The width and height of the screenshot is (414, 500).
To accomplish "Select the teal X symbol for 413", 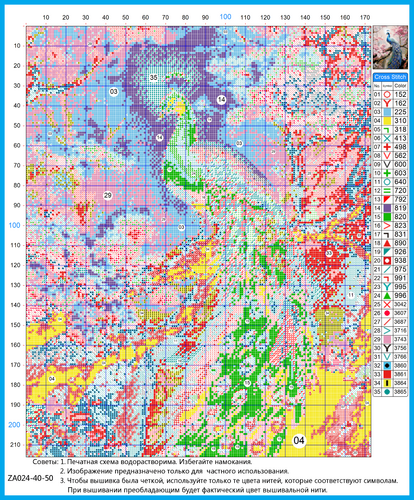I will (x=387, y=138).
